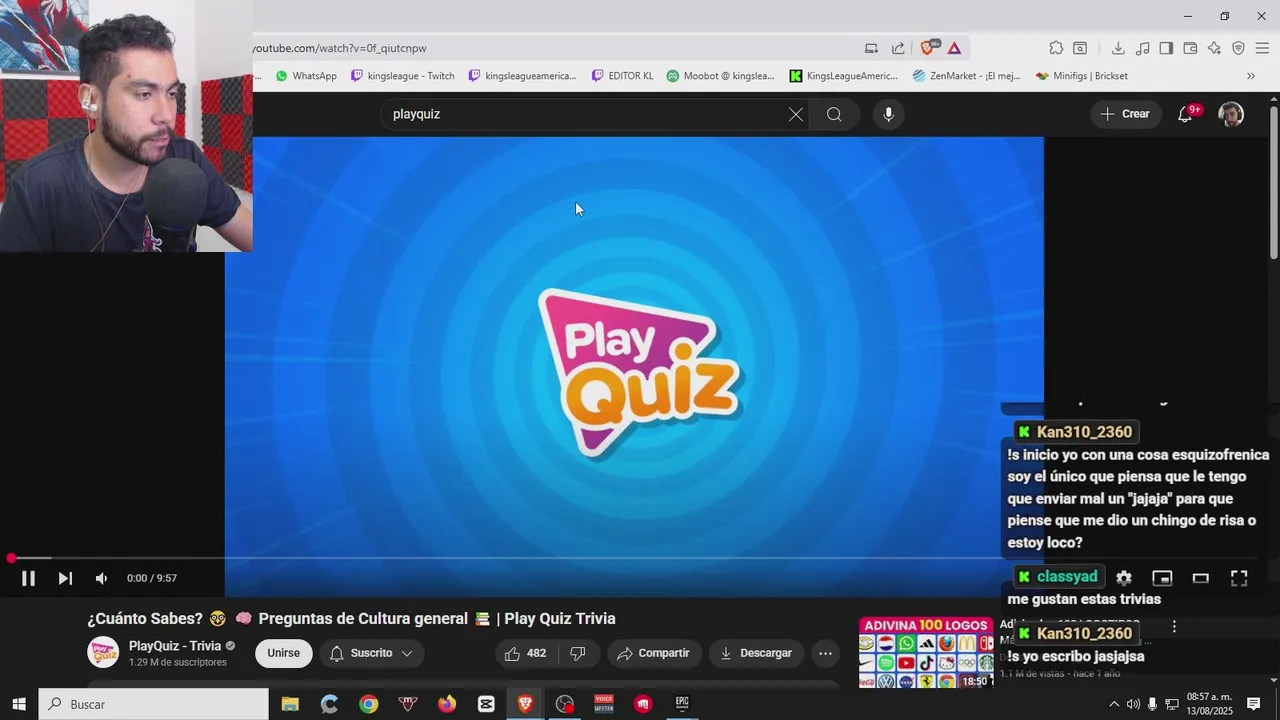Open more actions ellipsis under video
Viewport: 1280px width, 720px height.
(825, 653)
